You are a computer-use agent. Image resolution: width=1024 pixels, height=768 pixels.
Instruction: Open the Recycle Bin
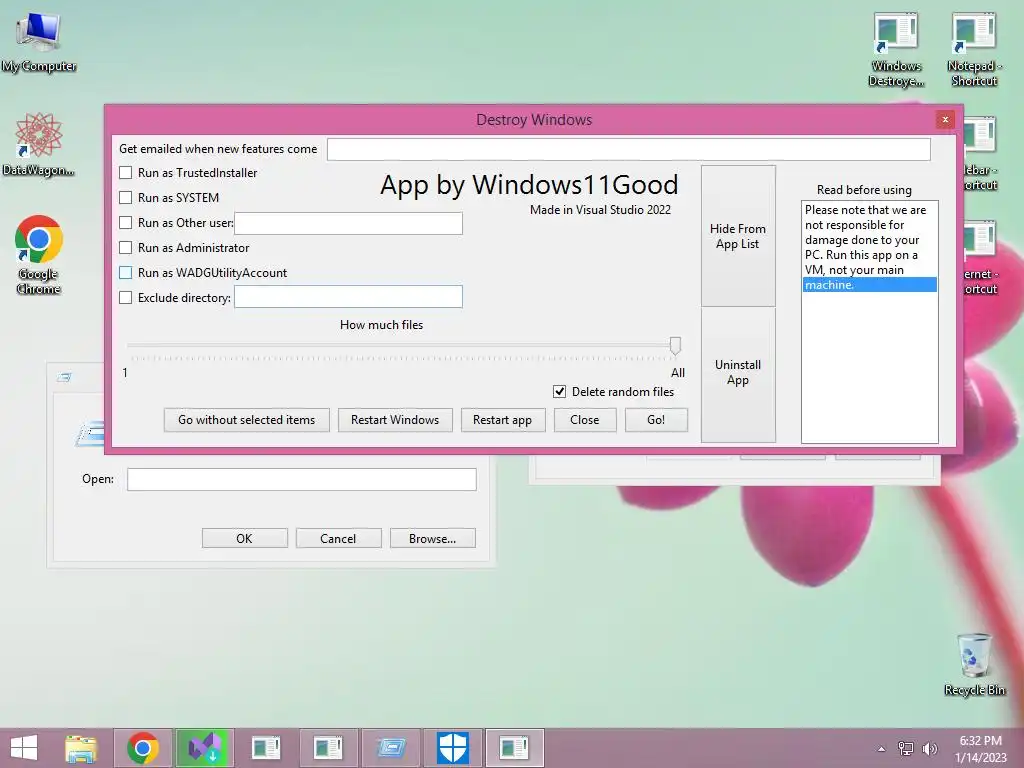(974, 664)
